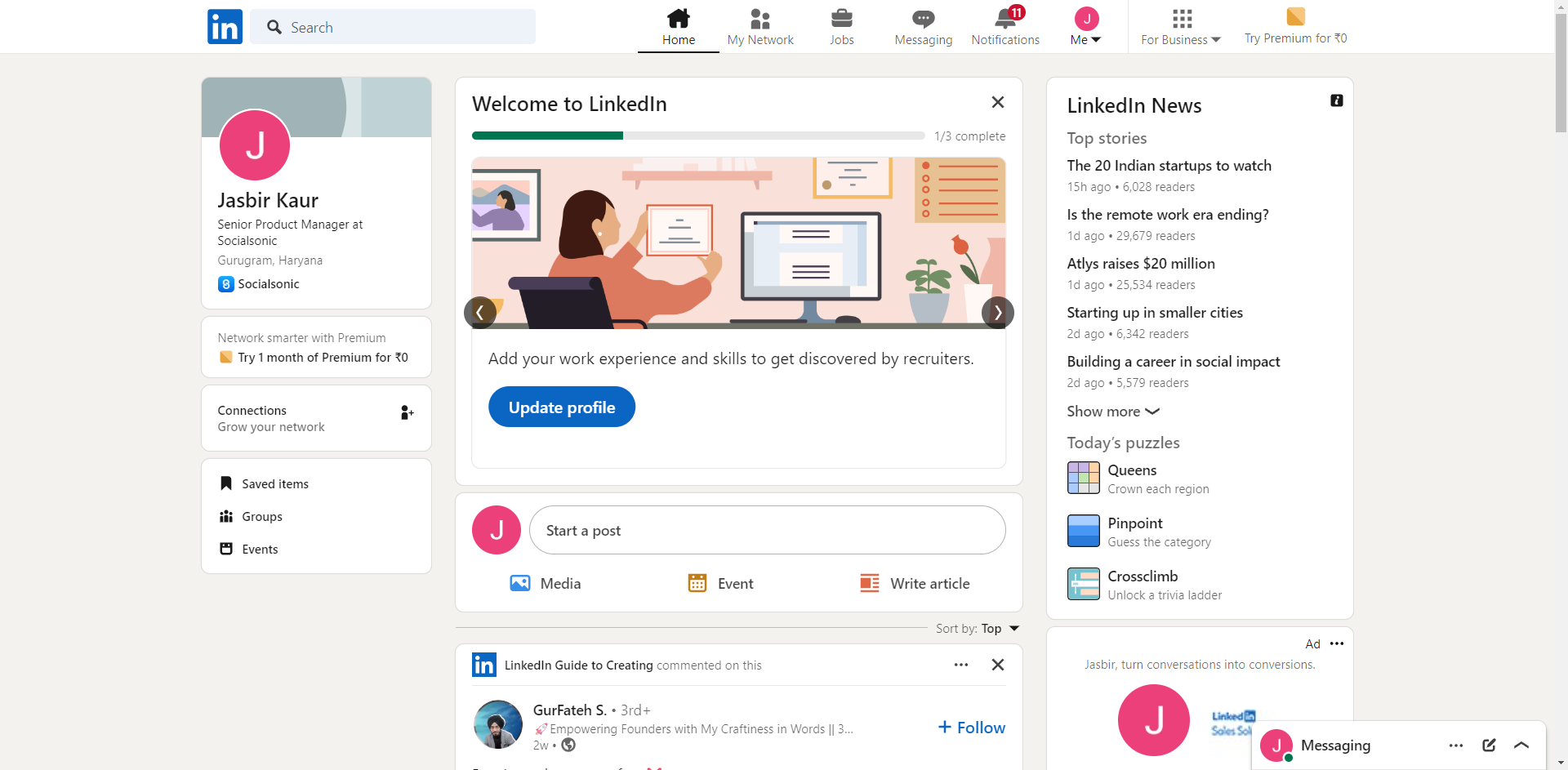1568x770 pixels.
Task: View Notifications with 11 badge
Action: (1005, 27)
